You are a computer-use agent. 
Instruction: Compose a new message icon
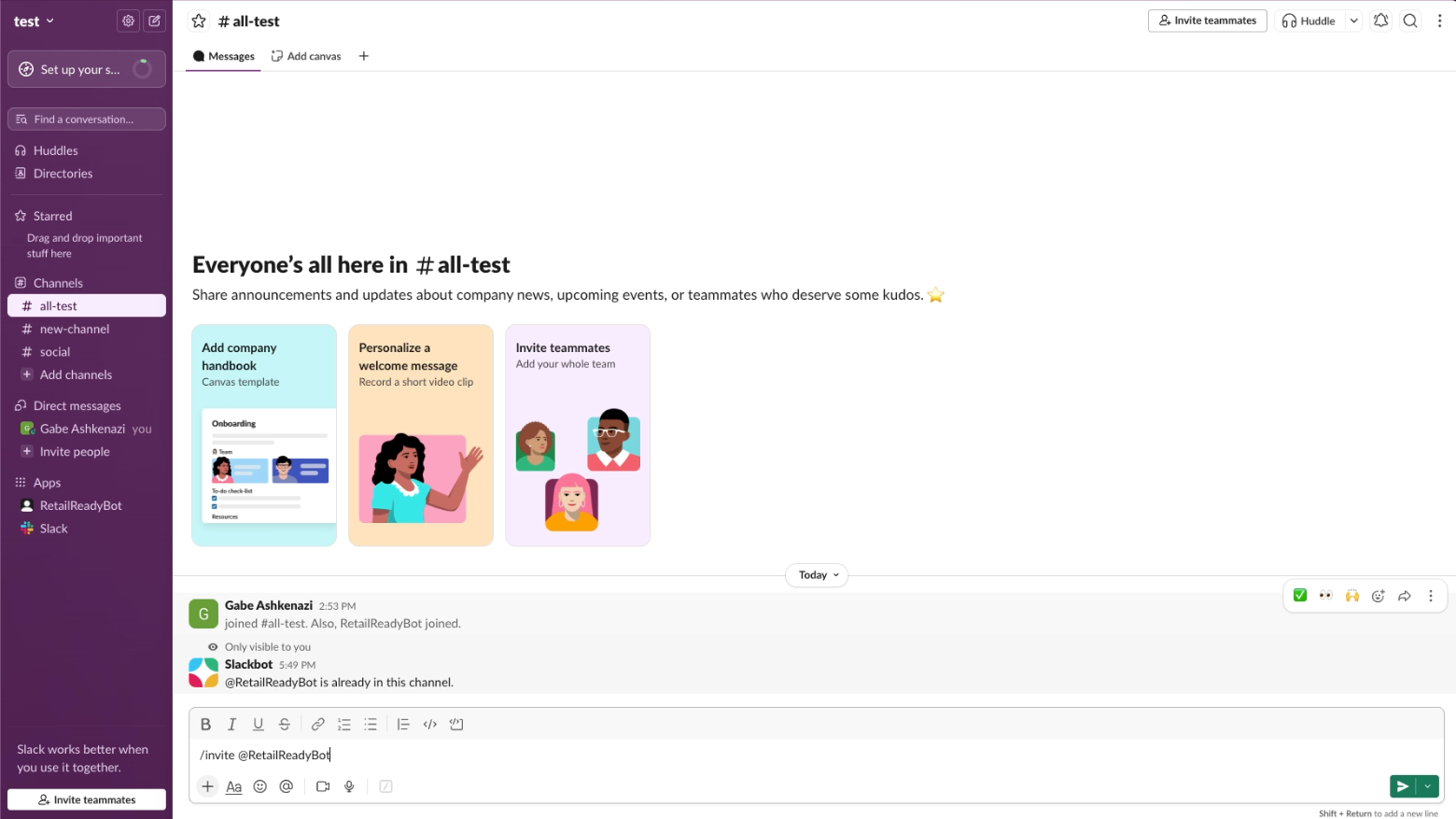(155, 21)
